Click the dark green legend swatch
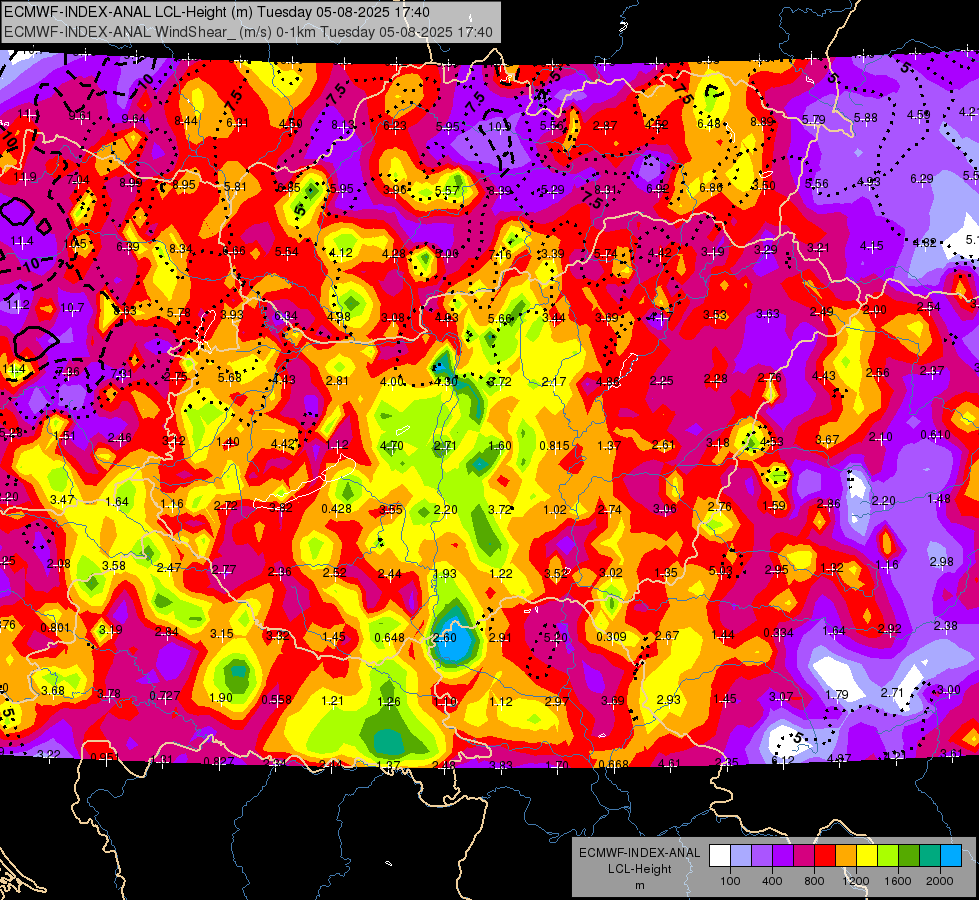This screenshot has height=900, width=979. [909, 856]
